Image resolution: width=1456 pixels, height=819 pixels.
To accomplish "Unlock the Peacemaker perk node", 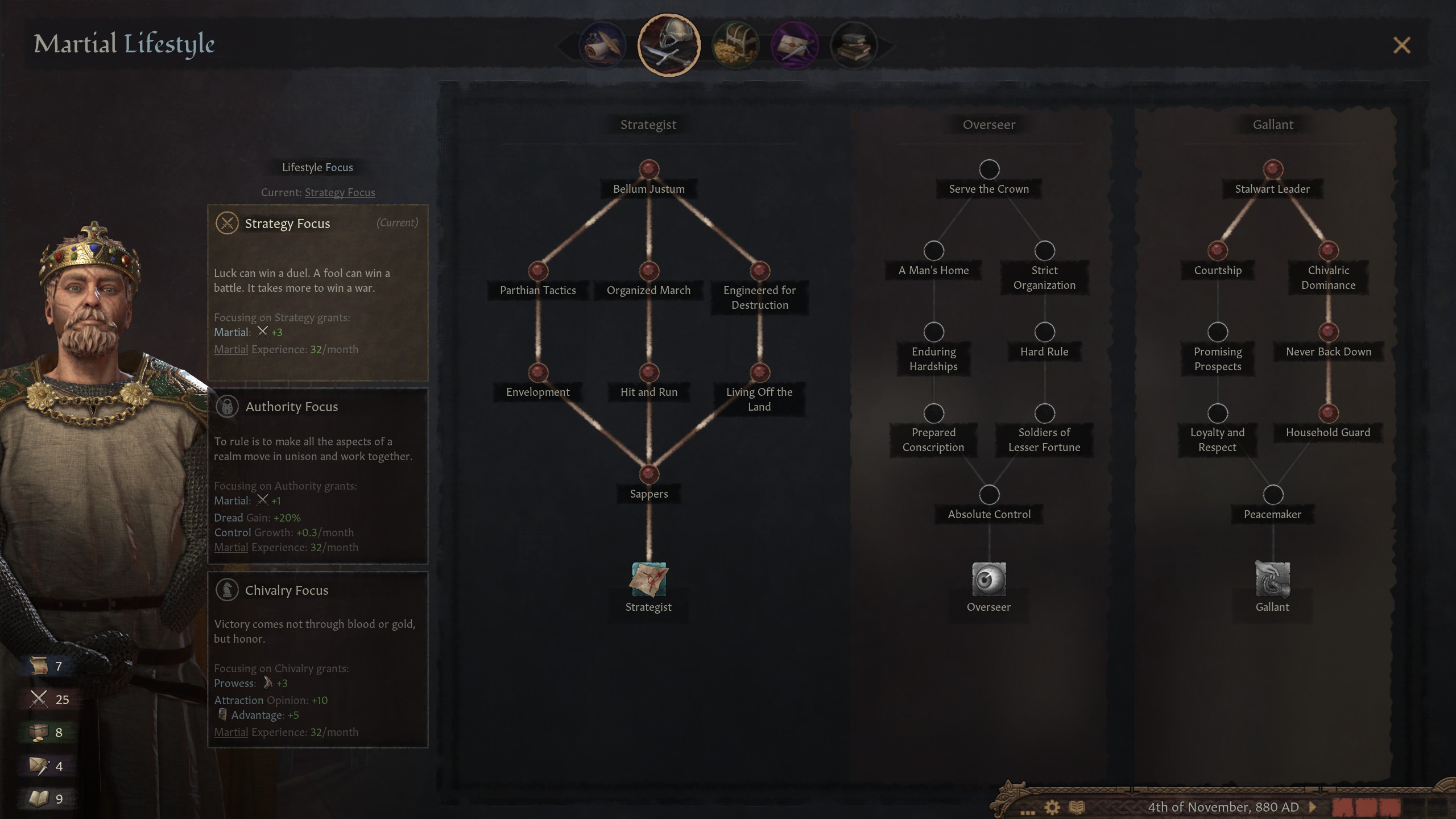I will (x=1273, y=494).
